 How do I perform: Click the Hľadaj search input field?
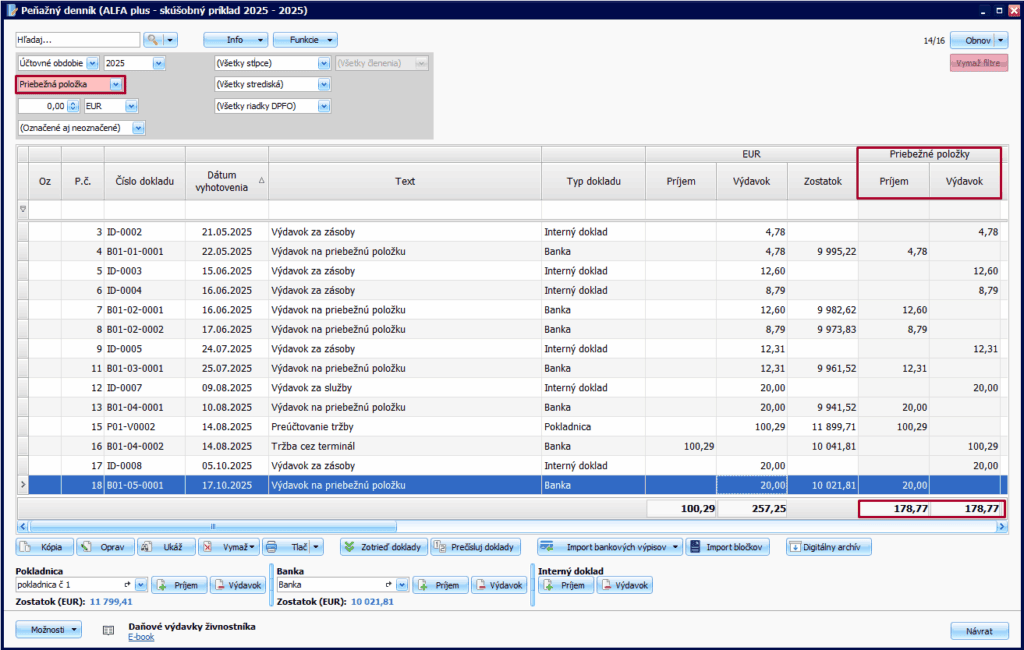(x=77, y=40)
